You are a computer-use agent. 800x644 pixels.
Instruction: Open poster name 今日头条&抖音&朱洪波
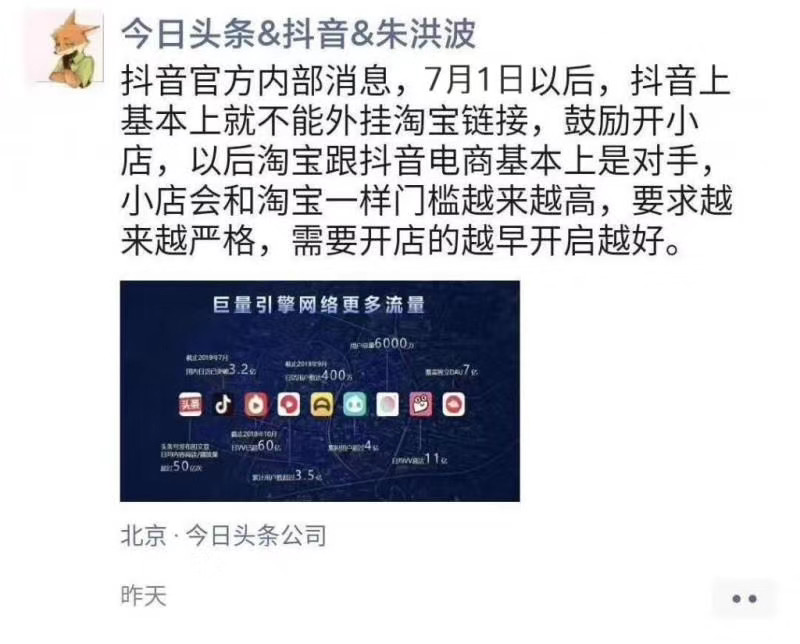(298, 35)
